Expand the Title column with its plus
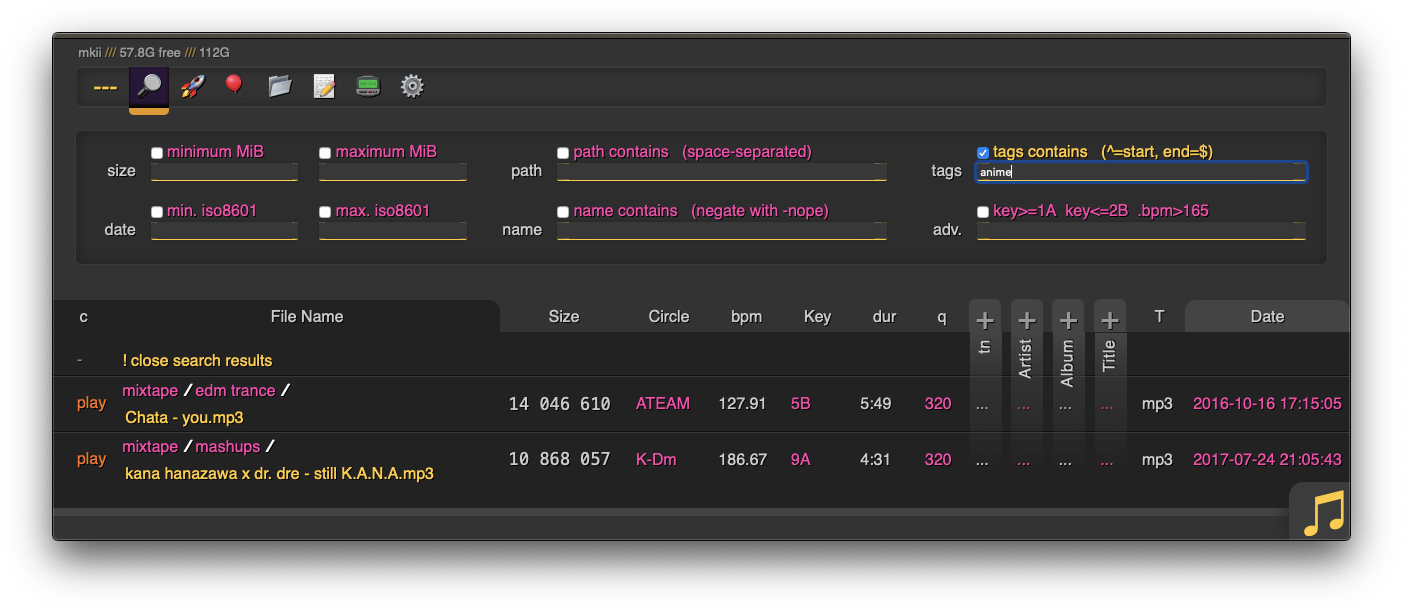Viewport: 1403px width, 609px height. [x=1110, y=320]
